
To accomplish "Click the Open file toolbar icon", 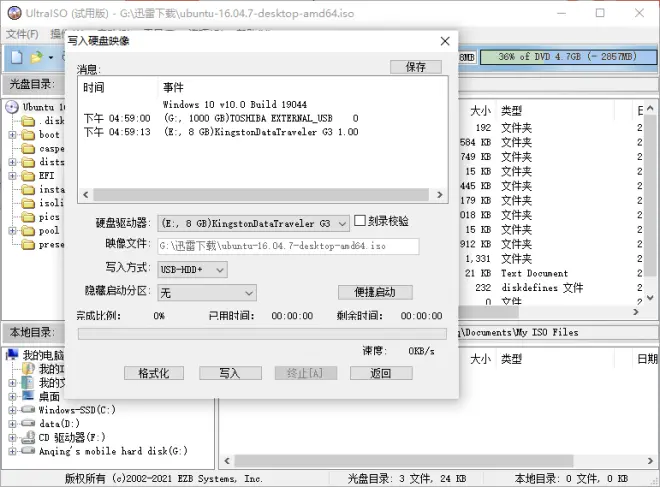I will tap(37, 57).
